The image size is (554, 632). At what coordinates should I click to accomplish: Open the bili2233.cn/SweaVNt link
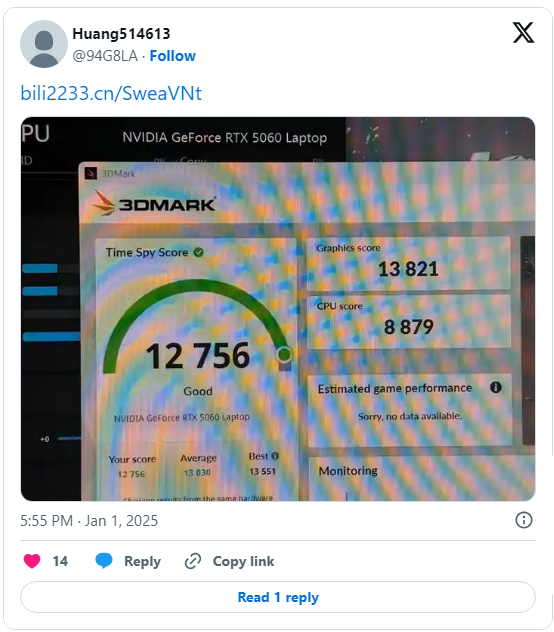click(111, 93)
